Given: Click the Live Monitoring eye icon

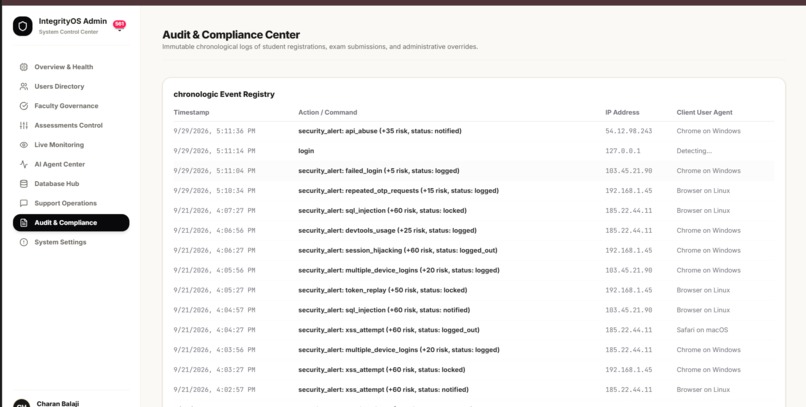Looking at the screenshot, I should 24,145.
